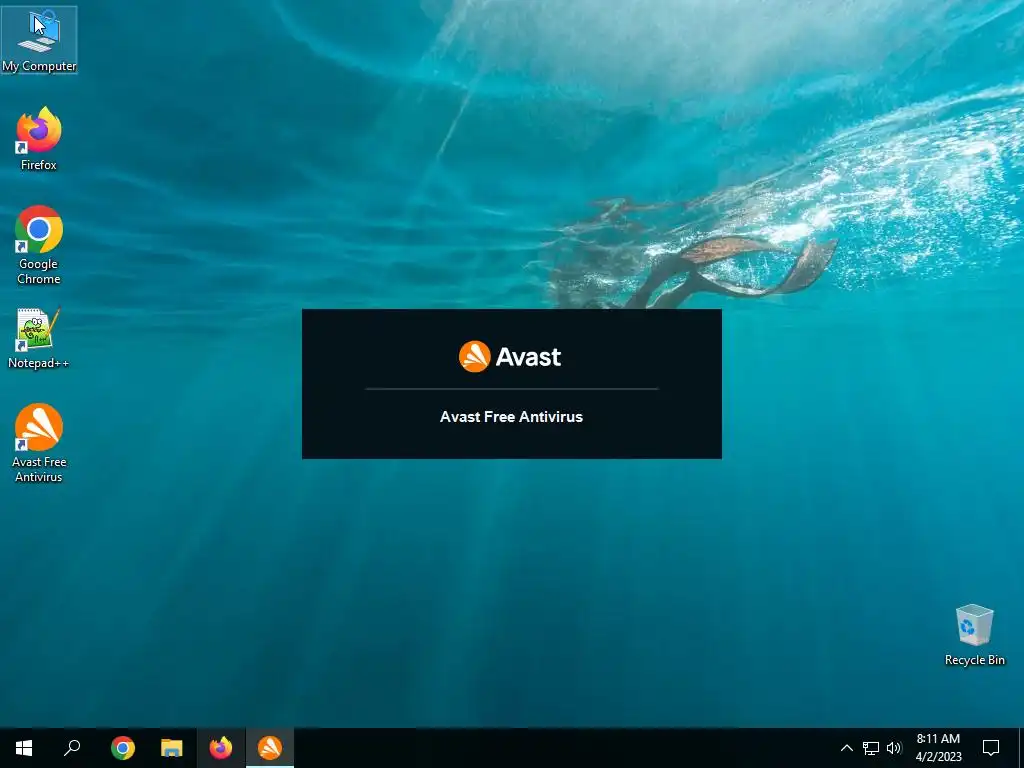Show hidden system tray icons
Image resolution: width=1024 pixels, height=768 pixels.
coord(846,748)
